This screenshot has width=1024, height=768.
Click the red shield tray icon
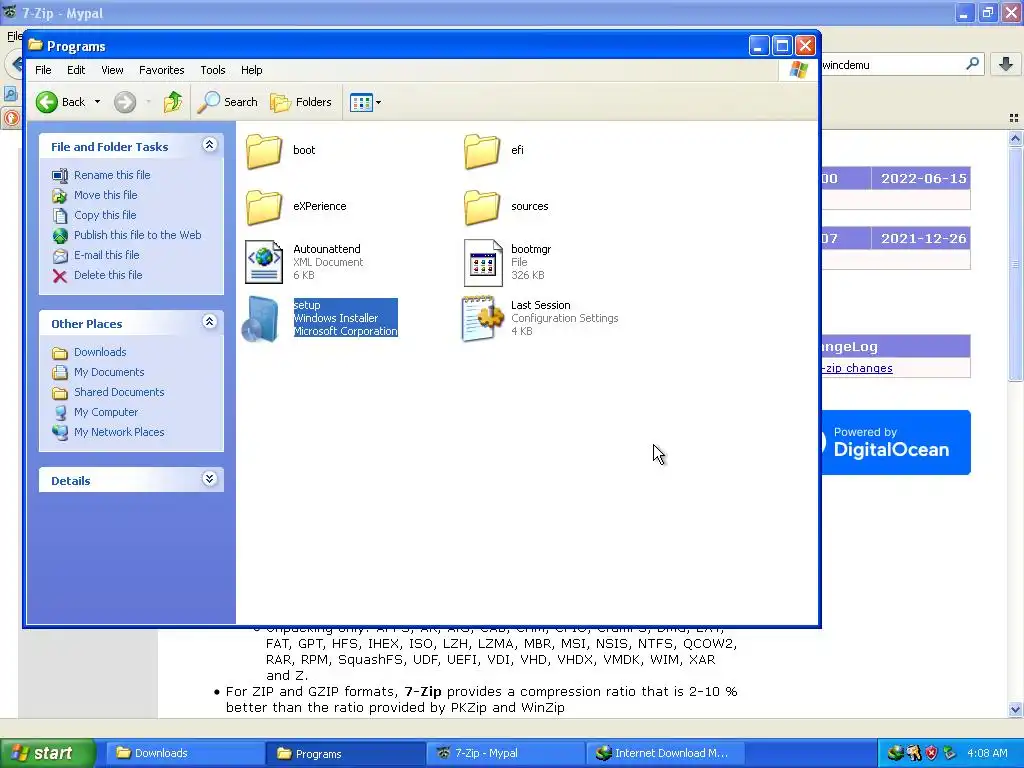pyautogui.click(x=931, y=753)
